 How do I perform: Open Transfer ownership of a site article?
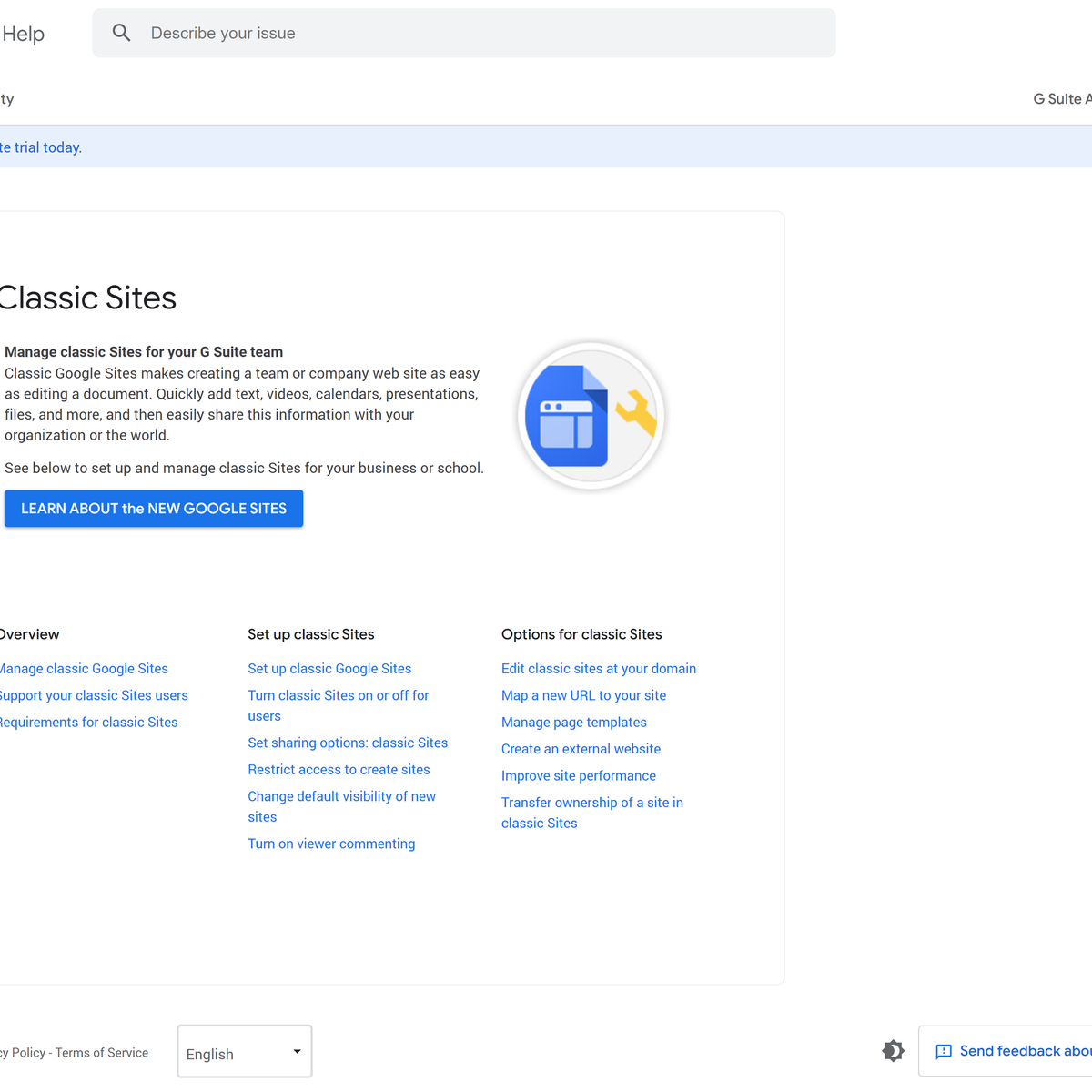coord(591,812)
